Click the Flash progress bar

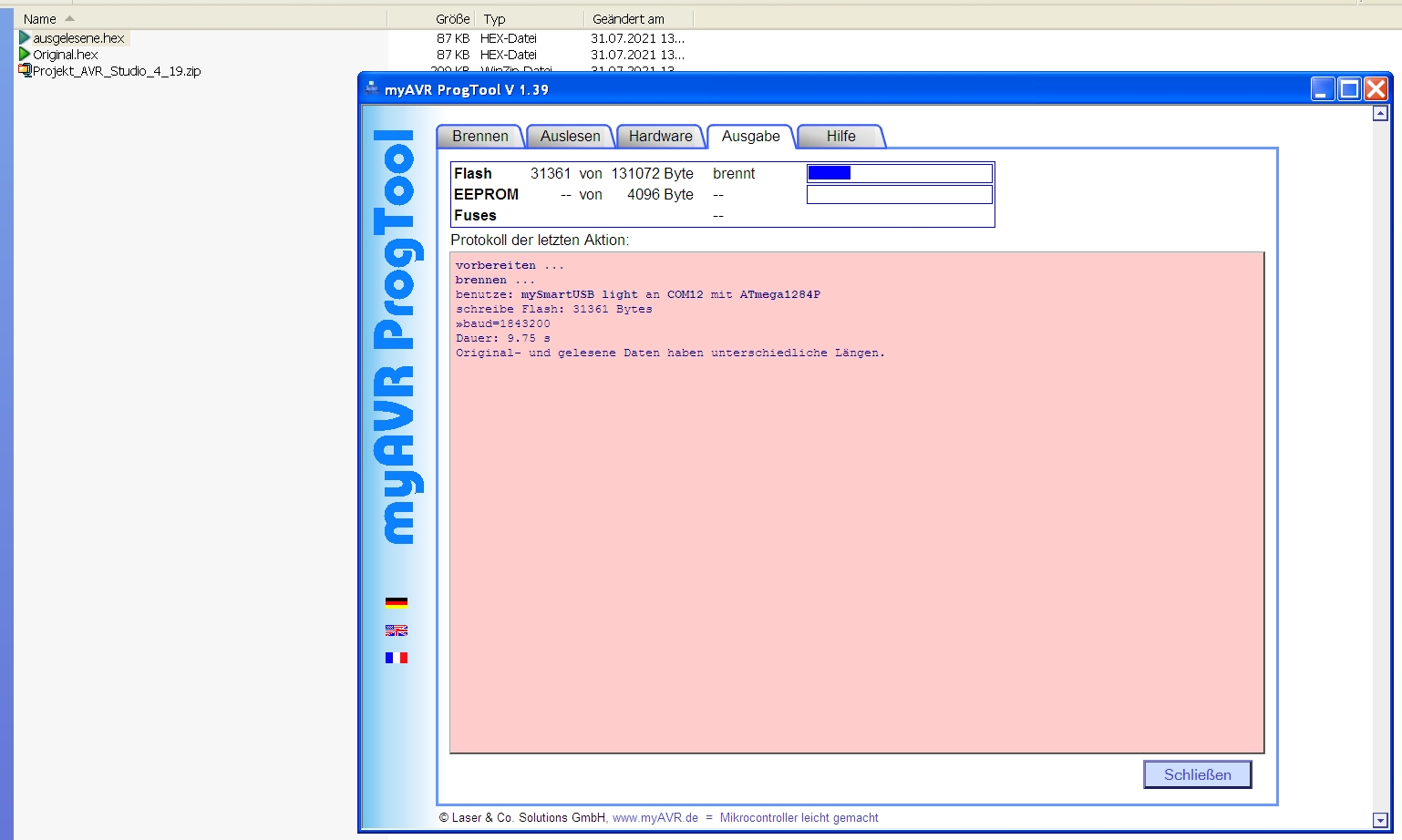(x=900, y=173)
